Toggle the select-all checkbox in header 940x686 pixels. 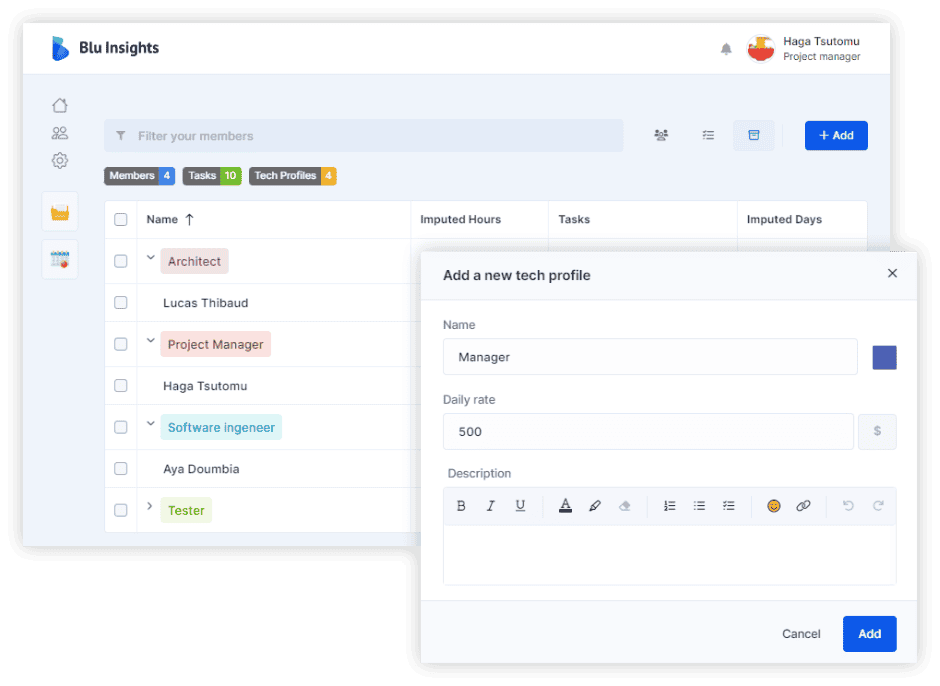click(121, 219)
